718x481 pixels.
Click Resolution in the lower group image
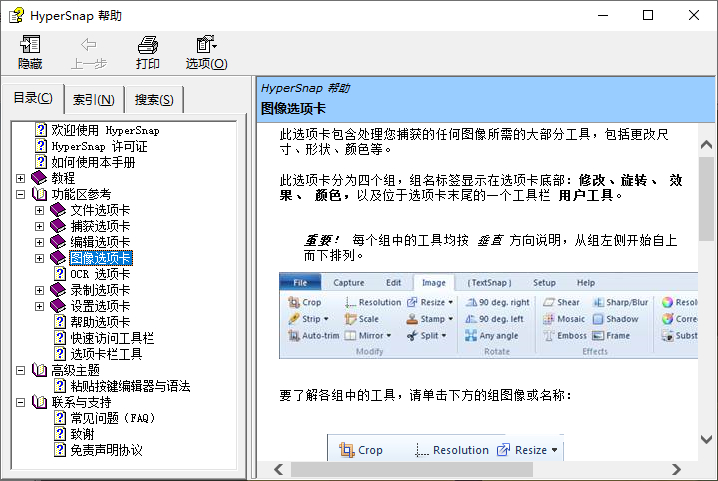(452, 450)
